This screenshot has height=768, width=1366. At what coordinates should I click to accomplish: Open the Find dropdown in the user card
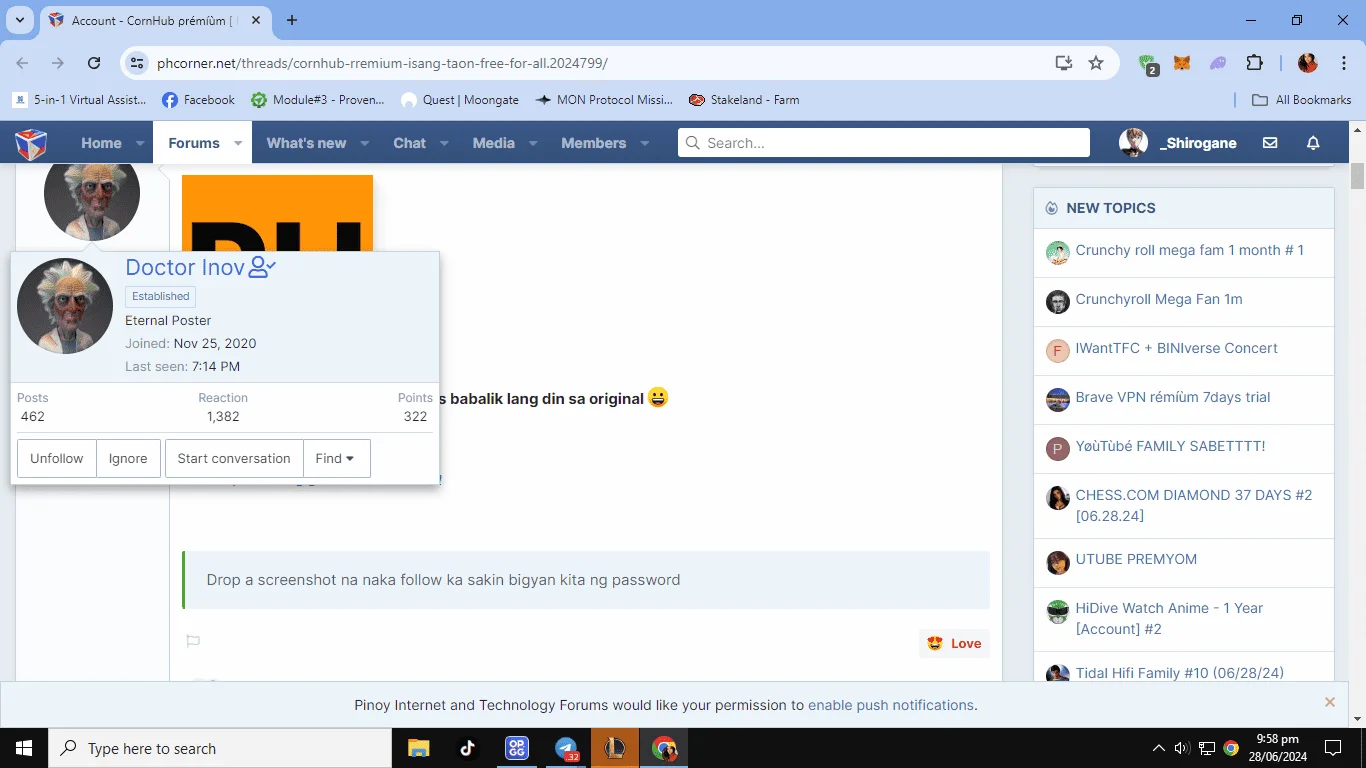[336, 458]
